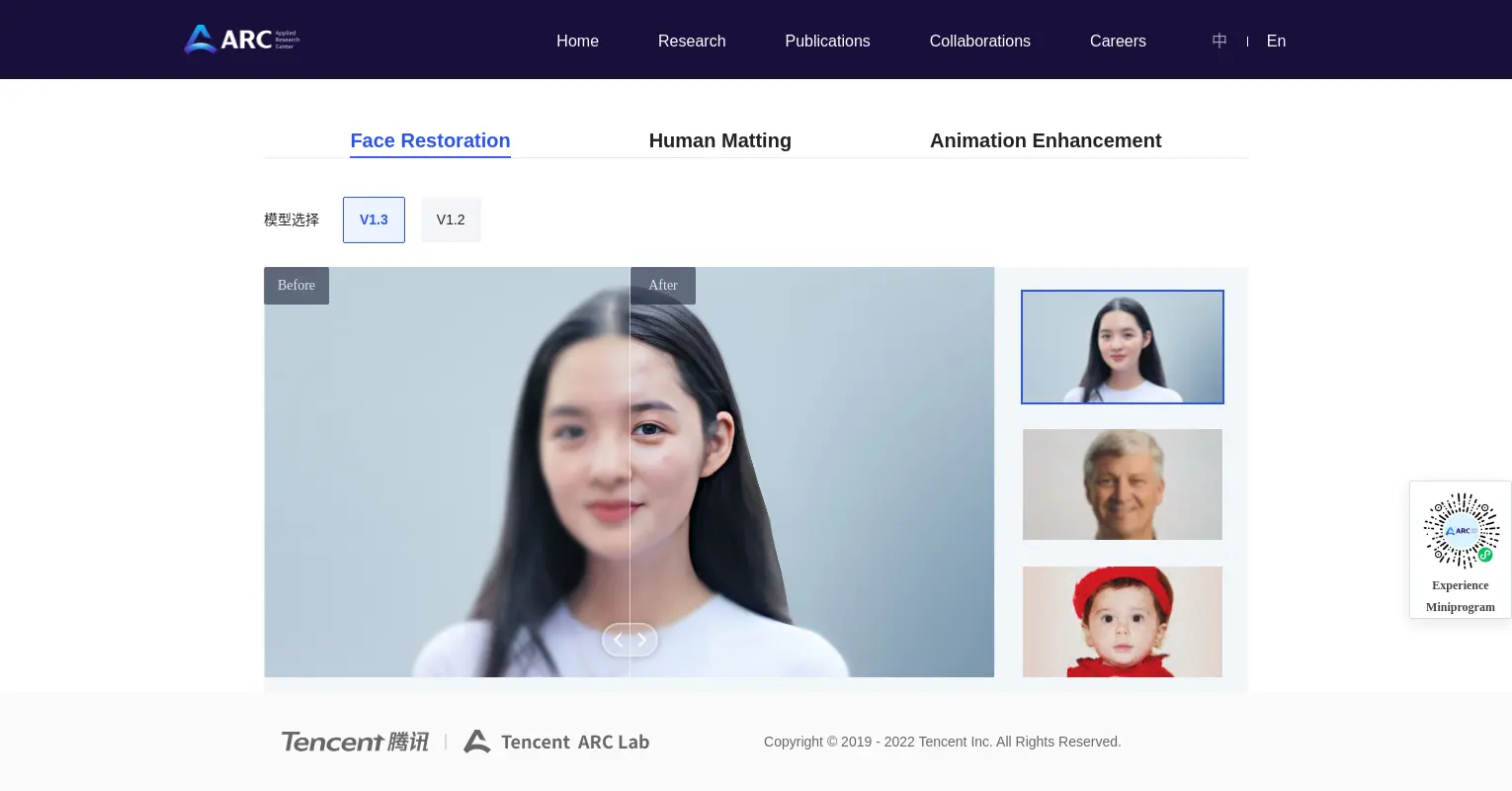Select the long-haired woman thumbnail
This screenshot has width=1512, height=791.
[1122, 347]
